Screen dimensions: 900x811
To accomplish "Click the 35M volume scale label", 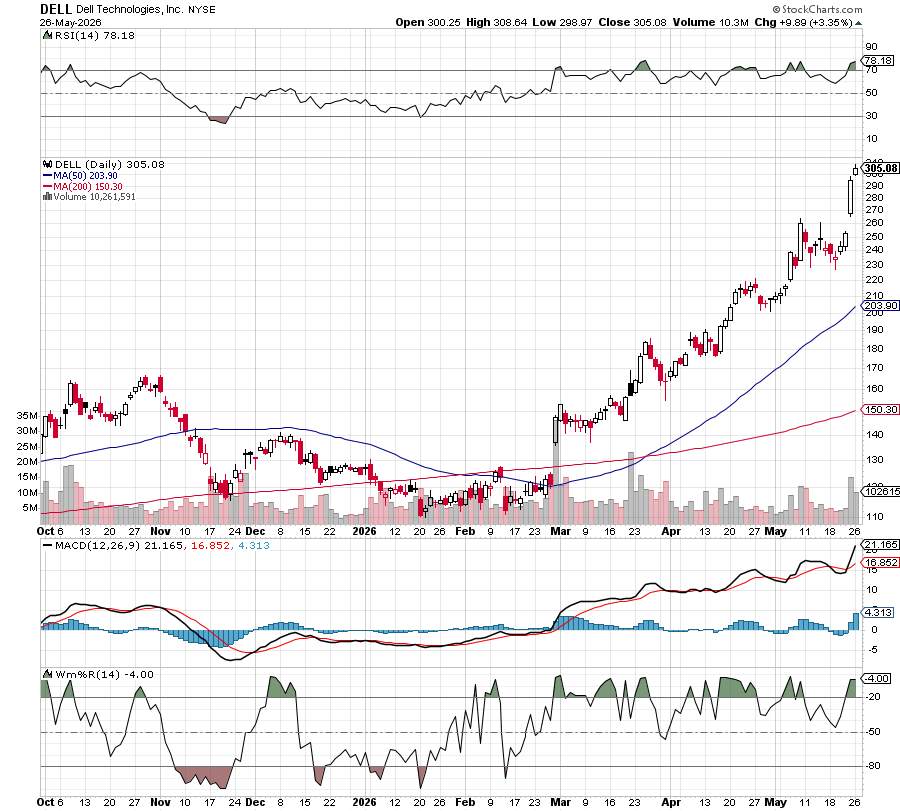I will click(x=27, y=416).
